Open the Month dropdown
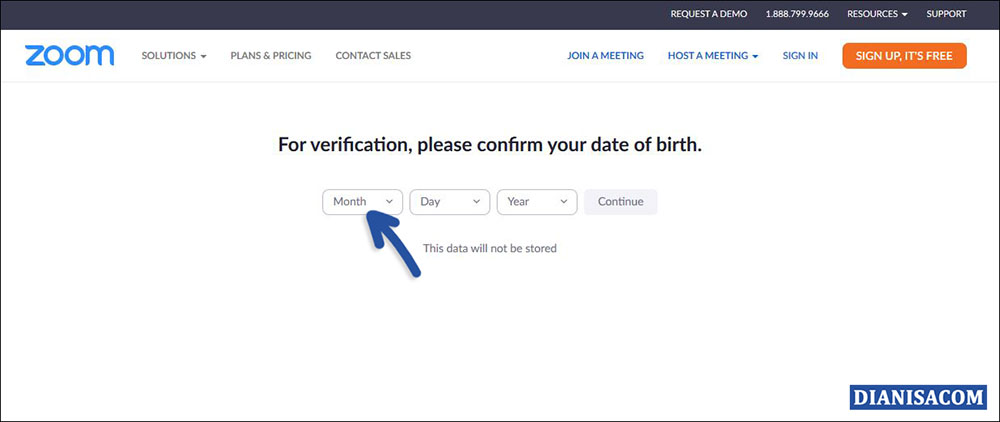The image size is (1000, 422). coord(362,202)
